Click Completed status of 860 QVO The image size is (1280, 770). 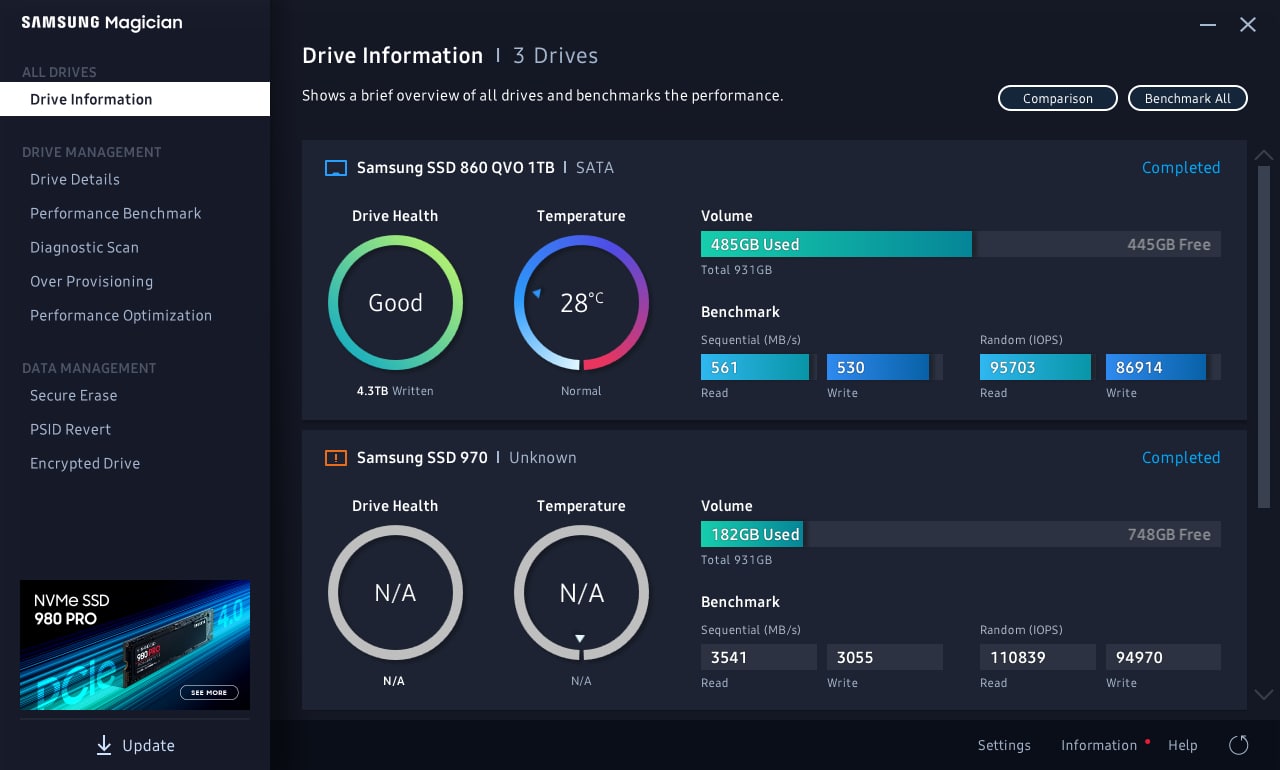tap(1181, 168)
